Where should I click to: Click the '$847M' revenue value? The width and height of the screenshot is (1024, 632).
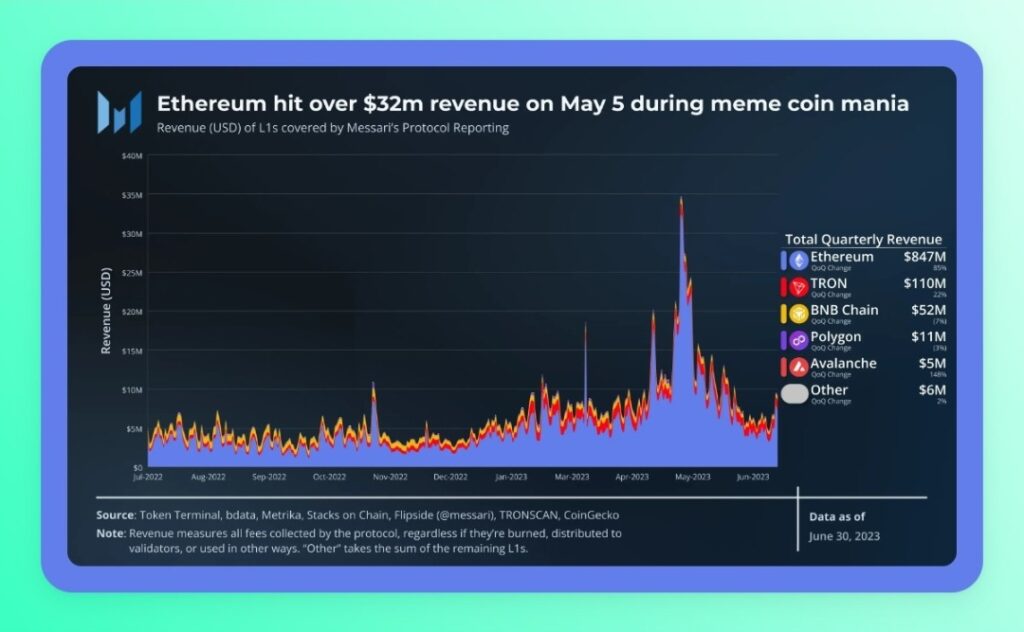pos(925,257)
